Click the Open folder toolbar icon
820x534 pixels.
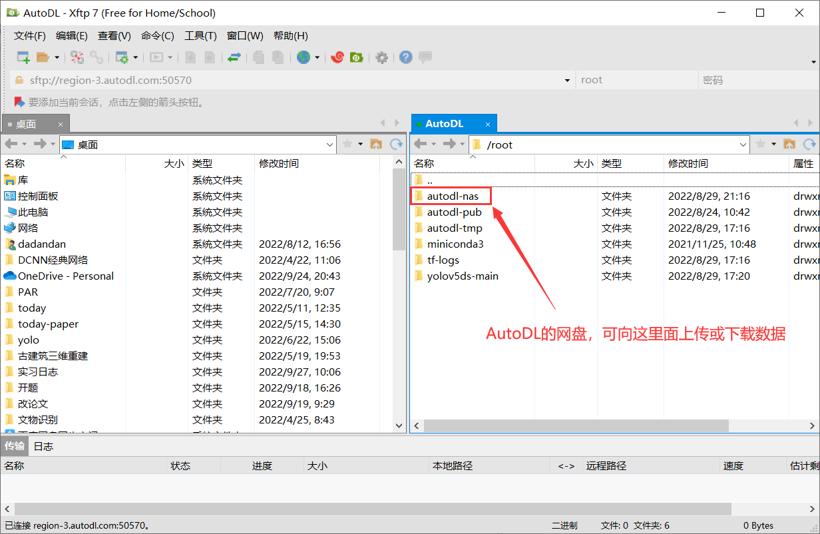43,57
